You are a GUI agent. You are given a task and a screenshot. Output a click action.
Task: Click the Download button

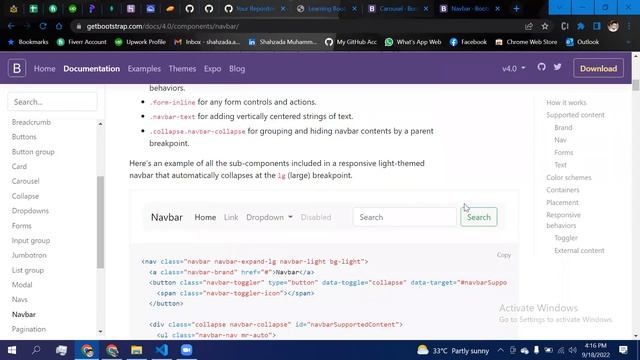tap(598, 69)
